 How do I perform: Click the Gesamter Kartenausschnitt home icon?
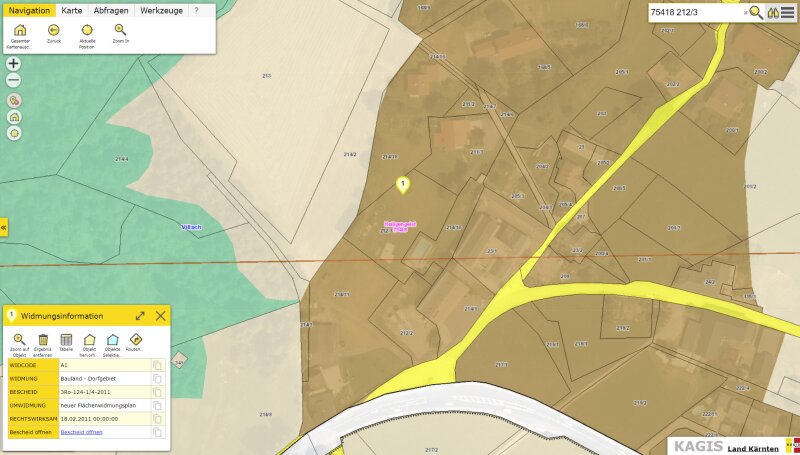coord(20,30)
